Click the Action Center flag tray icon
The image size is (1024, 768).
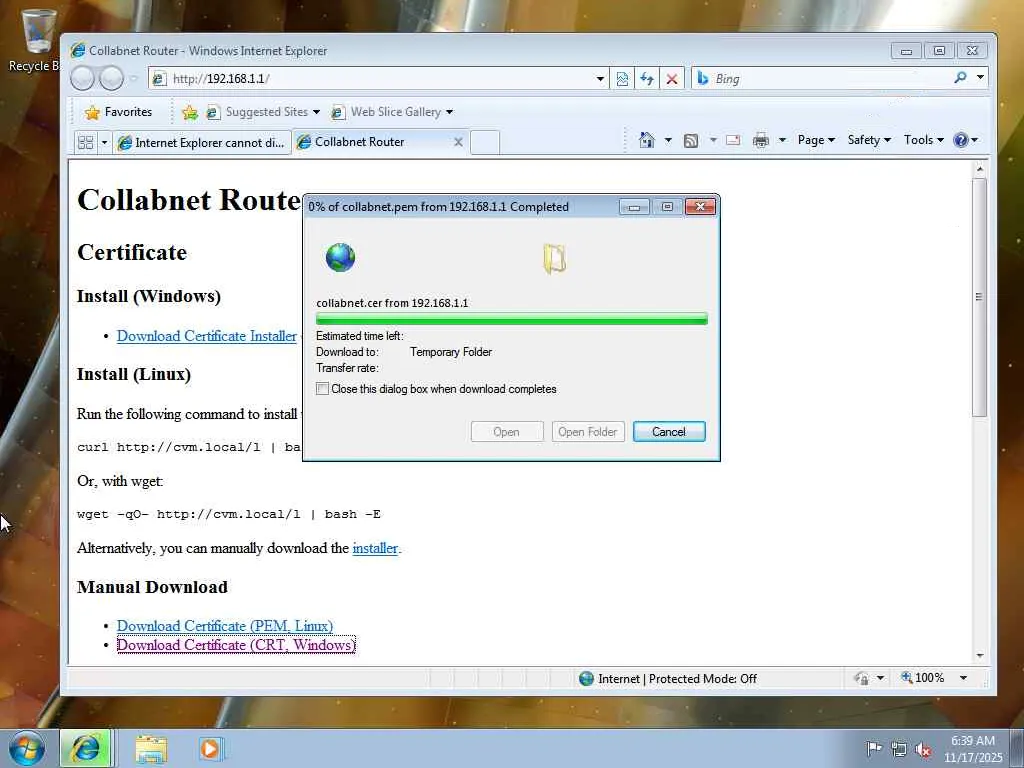pyautogui.click(x=873, y=748)
